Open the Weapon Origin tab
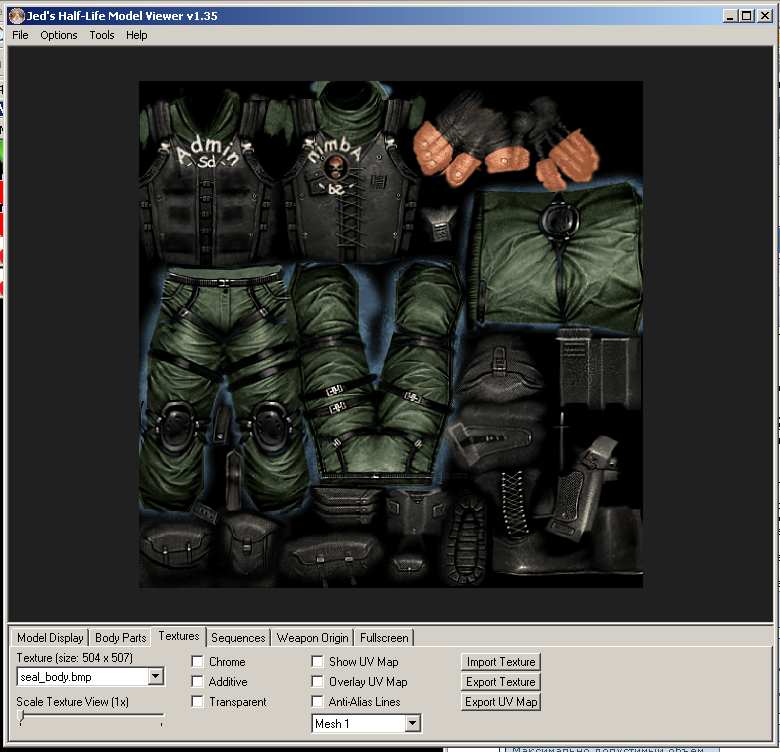780x752 pixels. [x=312, y=638]
